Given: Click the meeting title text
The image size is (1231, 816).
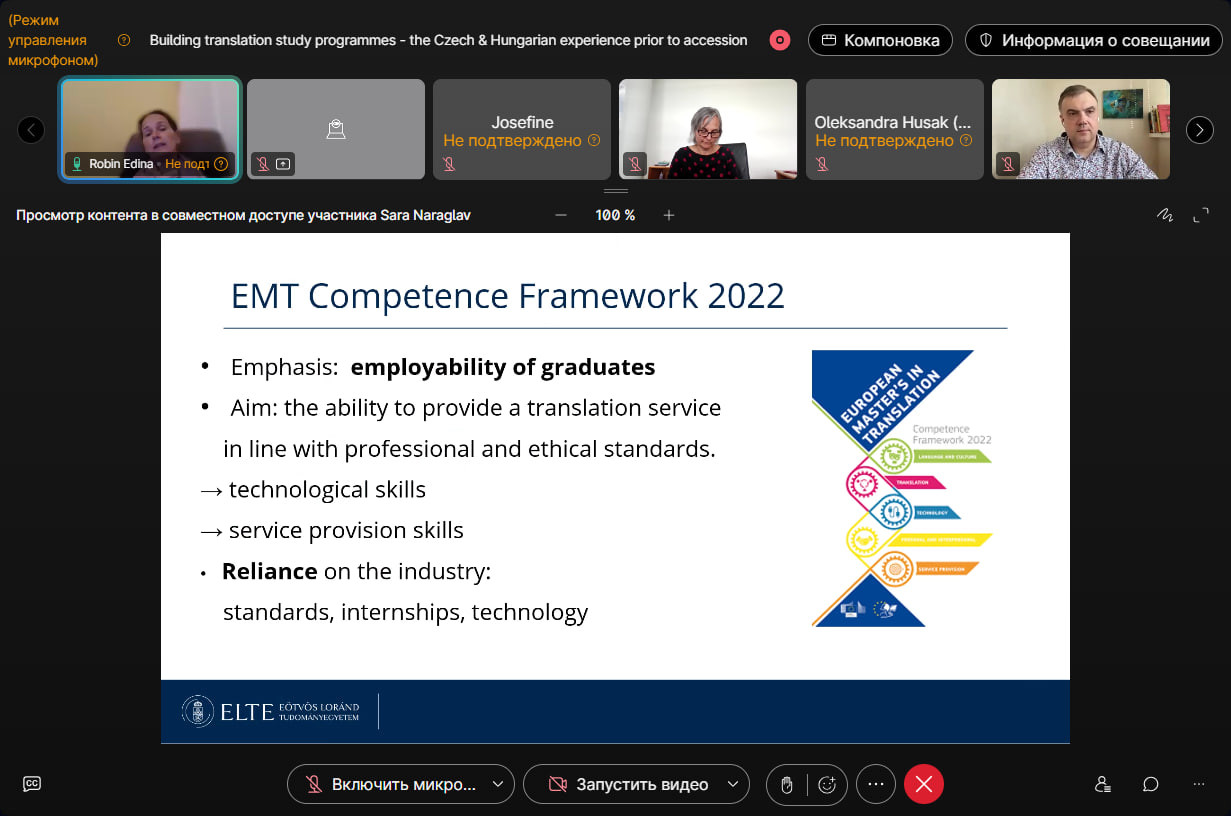Looking at the screenshot, I should (448, 40).
